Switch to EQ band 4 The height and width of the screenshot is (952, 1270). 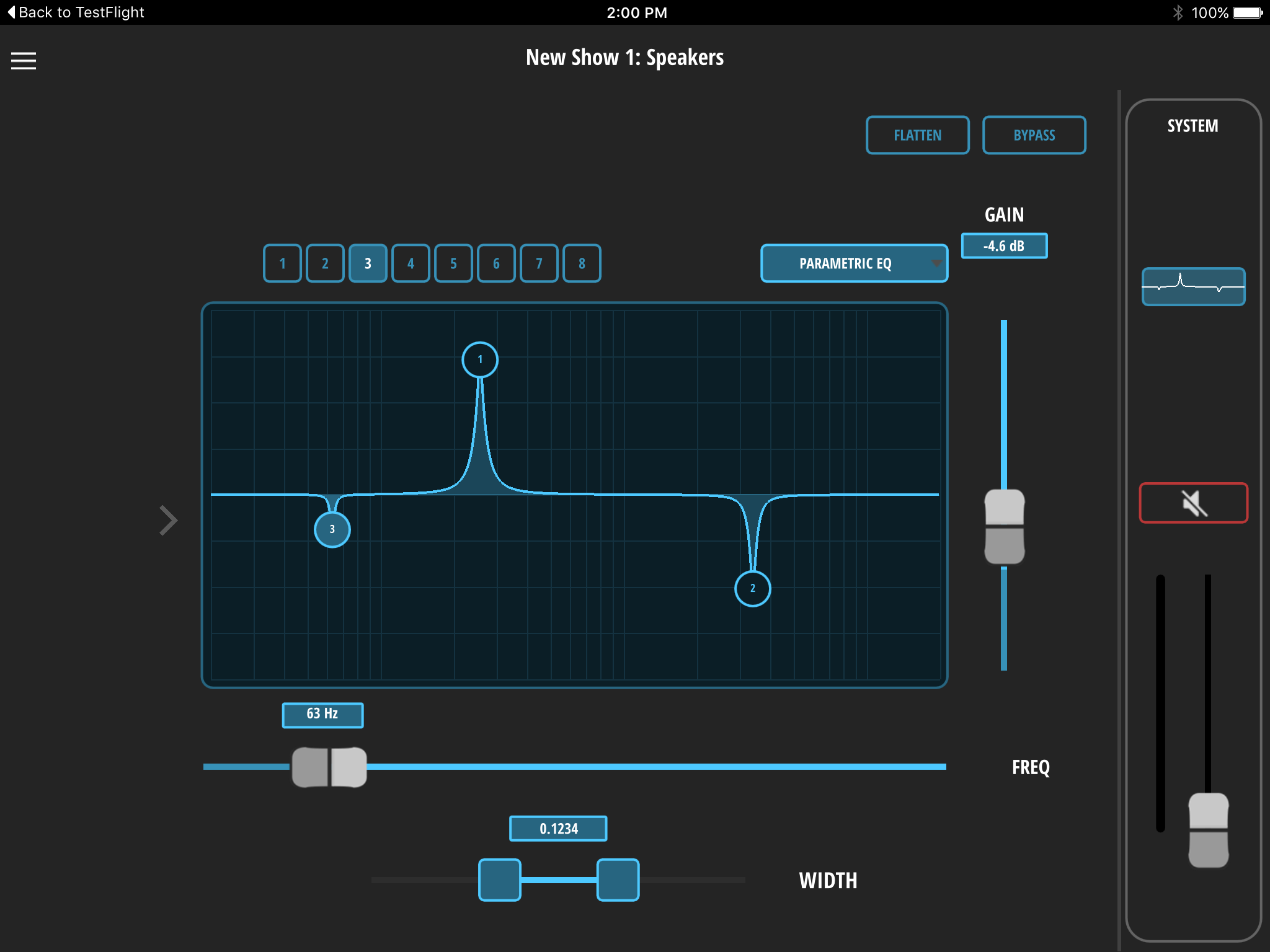411,263
